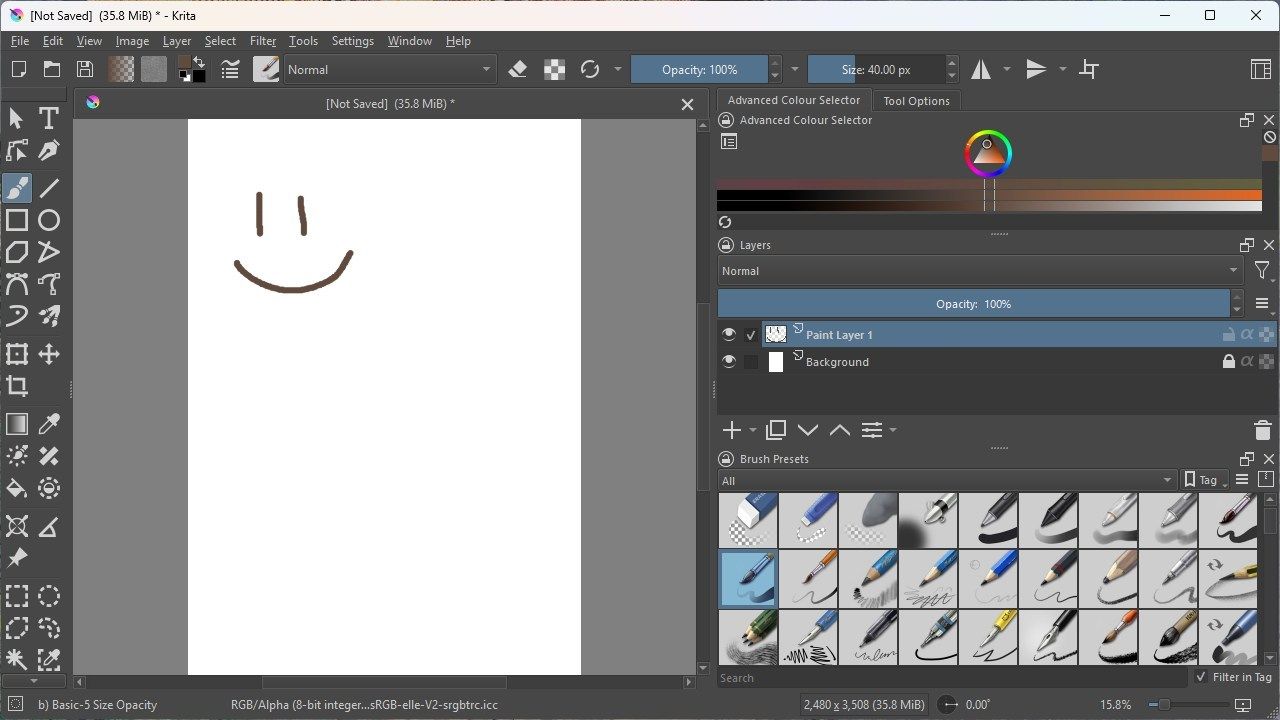This screenshot has width=1280, height=720.
Task: Open the Settings menu
Action: coord(352,41)
